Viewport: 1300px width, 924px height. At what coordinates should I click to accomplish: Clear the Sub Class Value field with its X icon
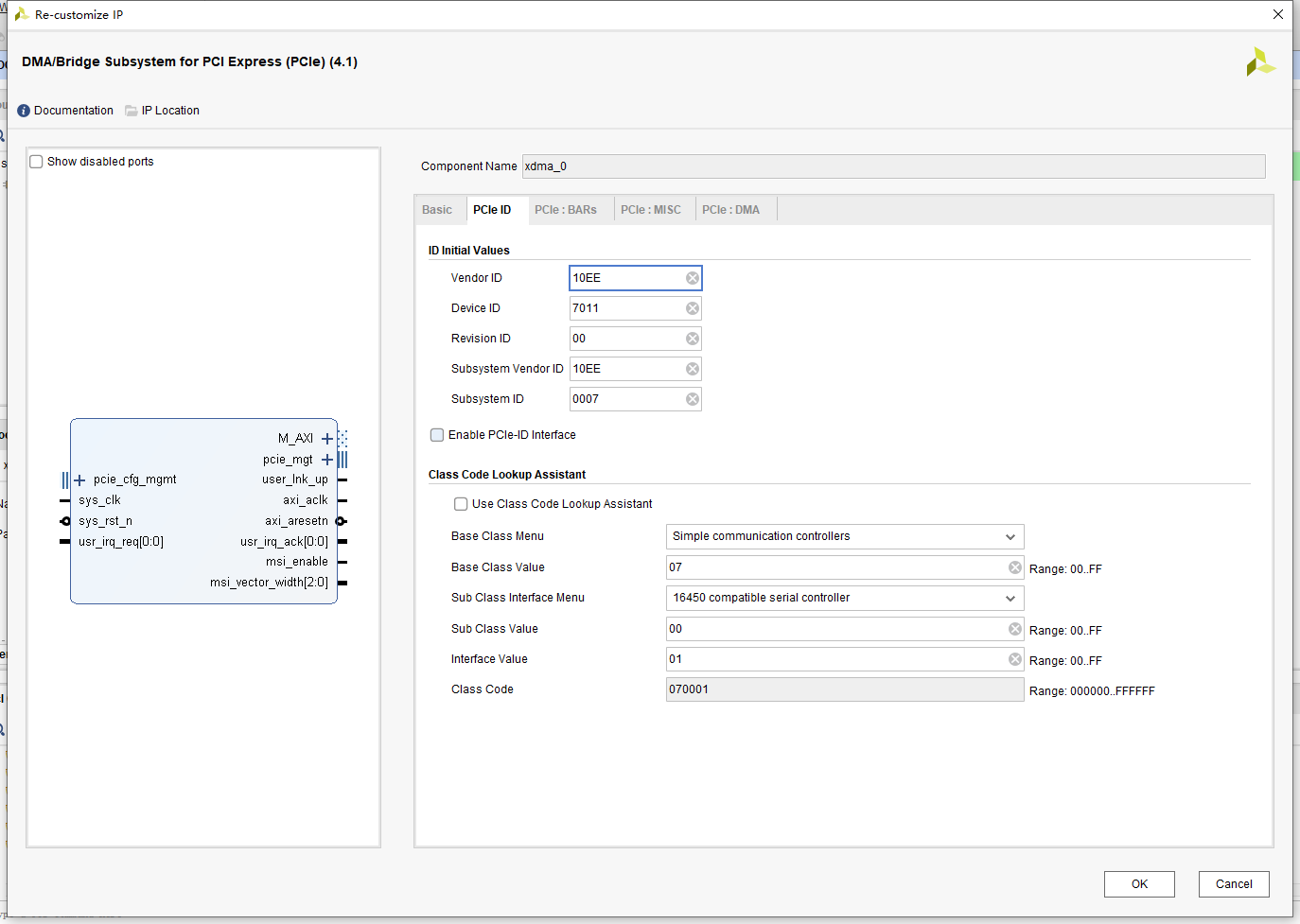(x=1015, y=629)
